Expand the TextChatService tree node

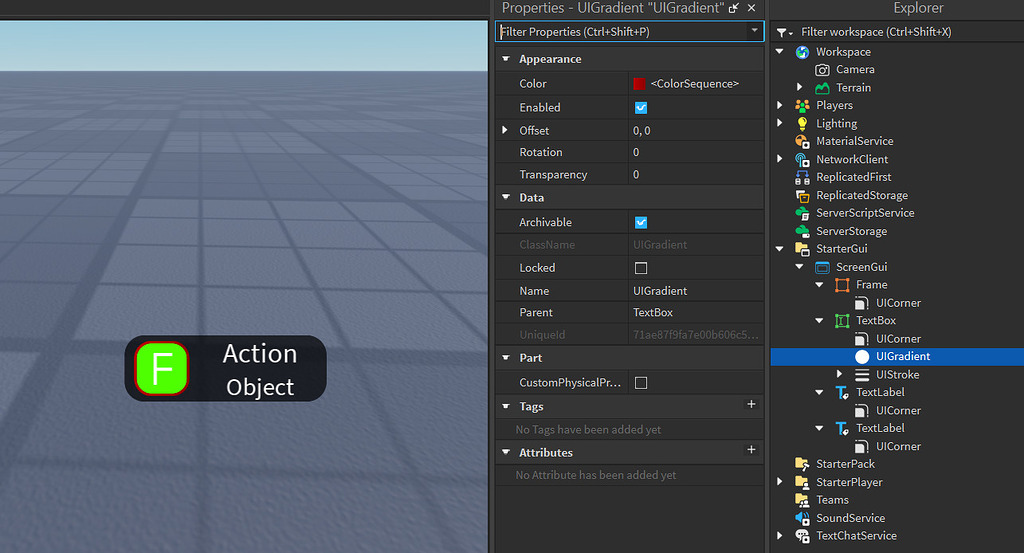click(x=780, y=535)
